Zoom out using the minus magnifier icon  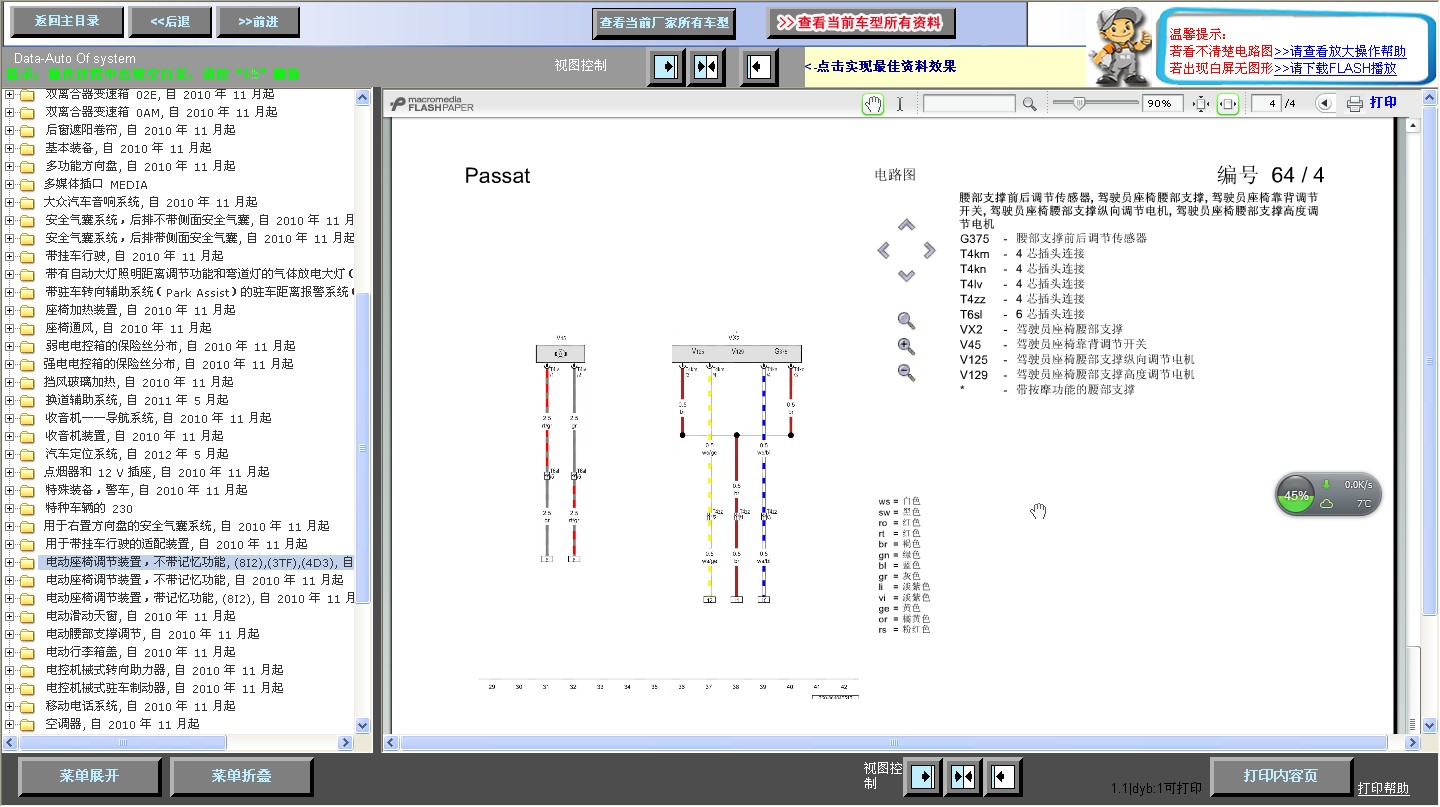(906, 373)
